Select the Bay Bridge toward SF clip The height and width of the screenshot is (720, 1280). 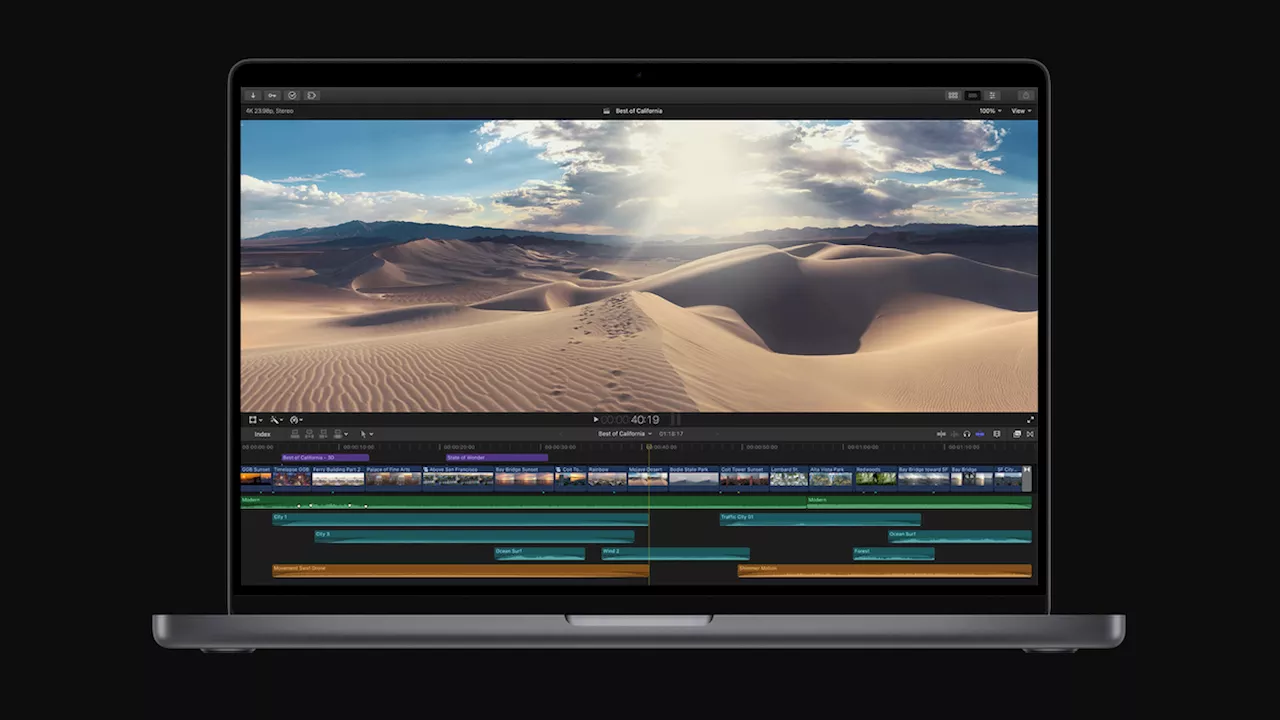tap(924, 479)
